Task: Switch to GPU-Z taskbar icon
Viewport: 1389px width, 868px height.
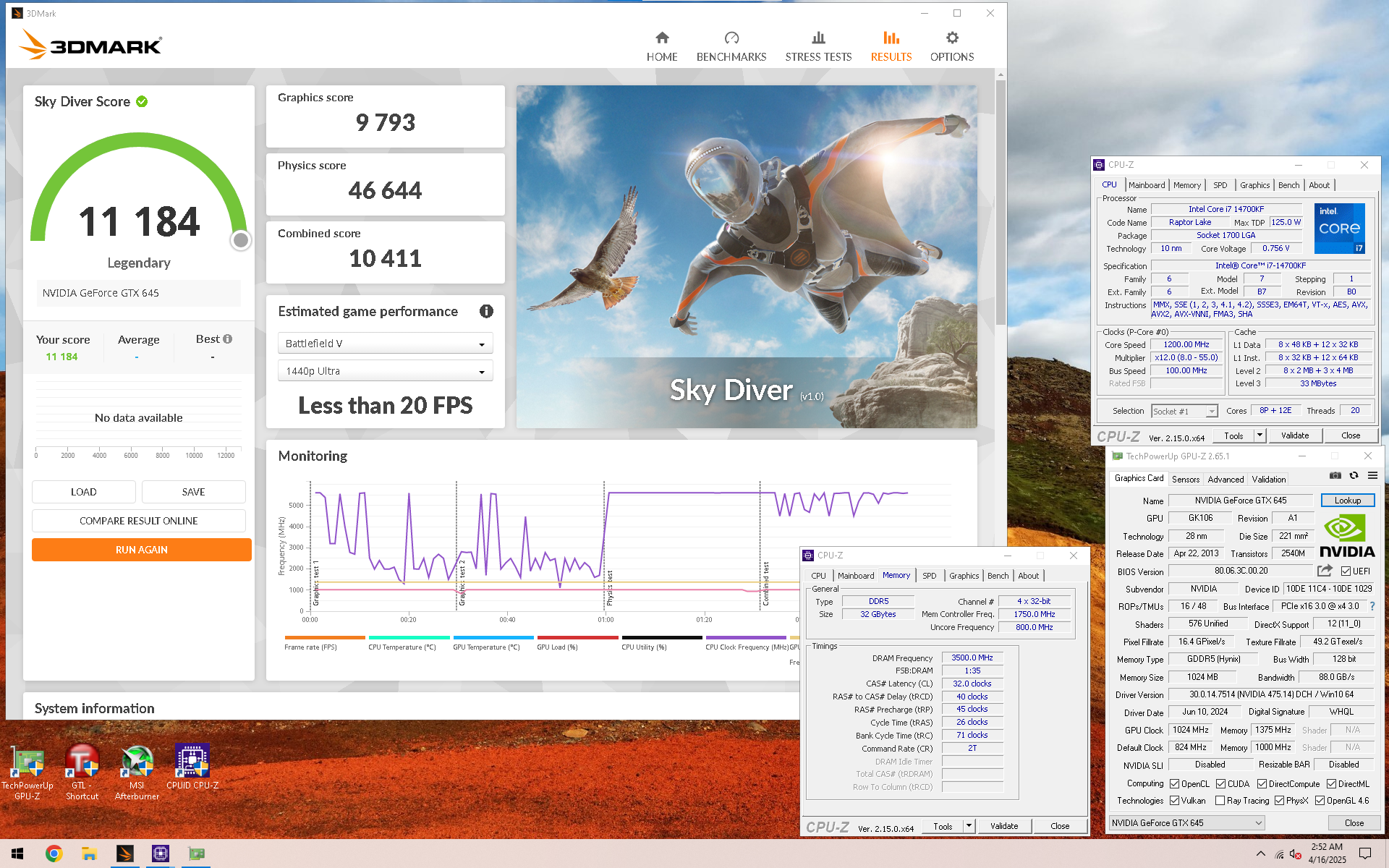Action: 196,854
